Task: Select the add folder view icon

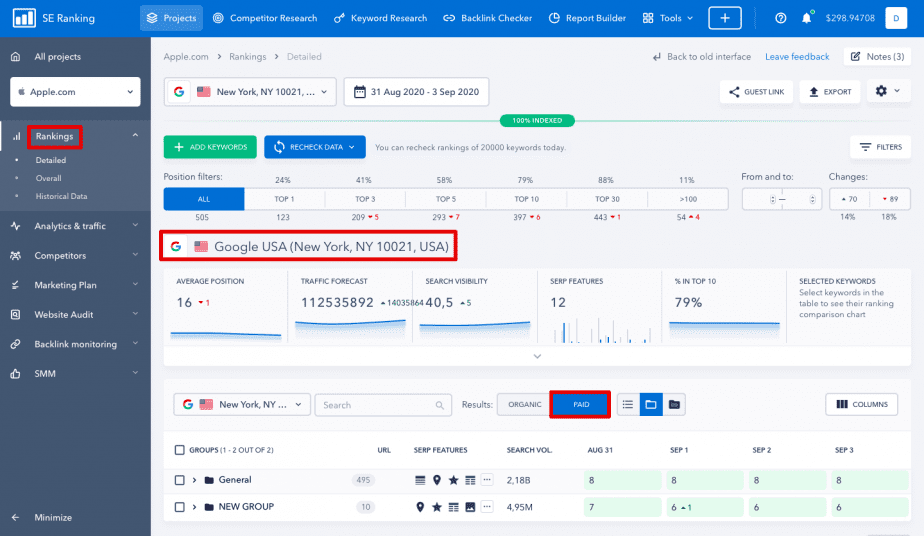Action: (x=674, y=405)
